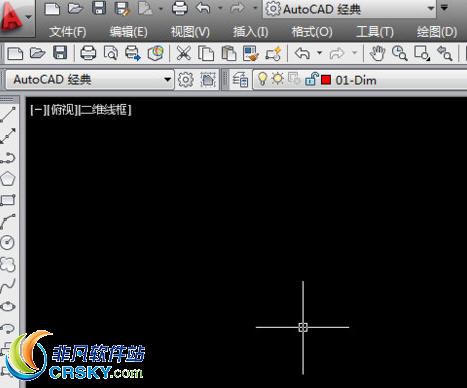Click the 二维线框 visual style control
The width and height of the screenshot is (467, 388).
(105, 110)
